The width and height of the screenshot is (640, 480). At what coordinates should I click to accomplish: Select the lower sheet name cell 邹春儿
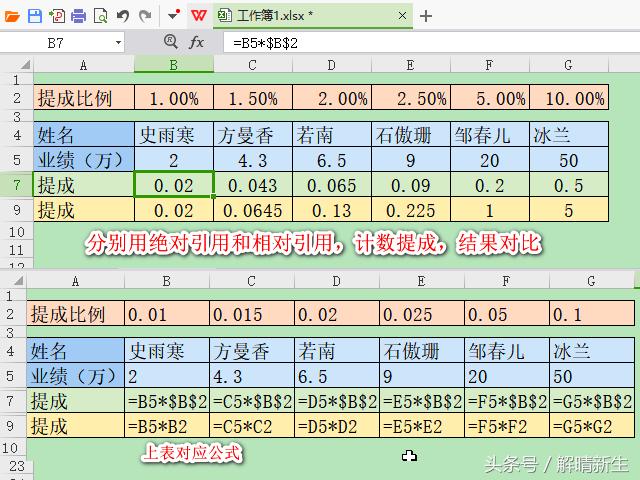507,351
